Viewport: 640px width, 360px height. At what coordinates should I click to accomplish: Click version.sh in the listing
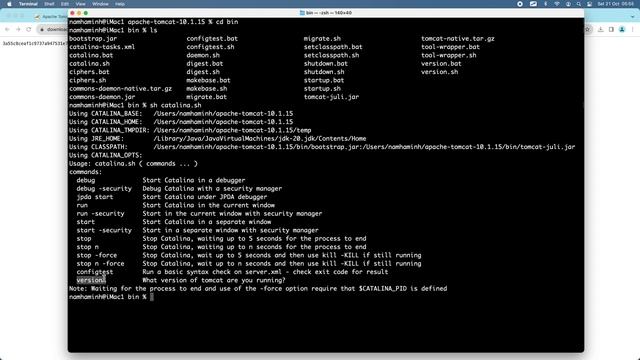(x=440, y=72)
